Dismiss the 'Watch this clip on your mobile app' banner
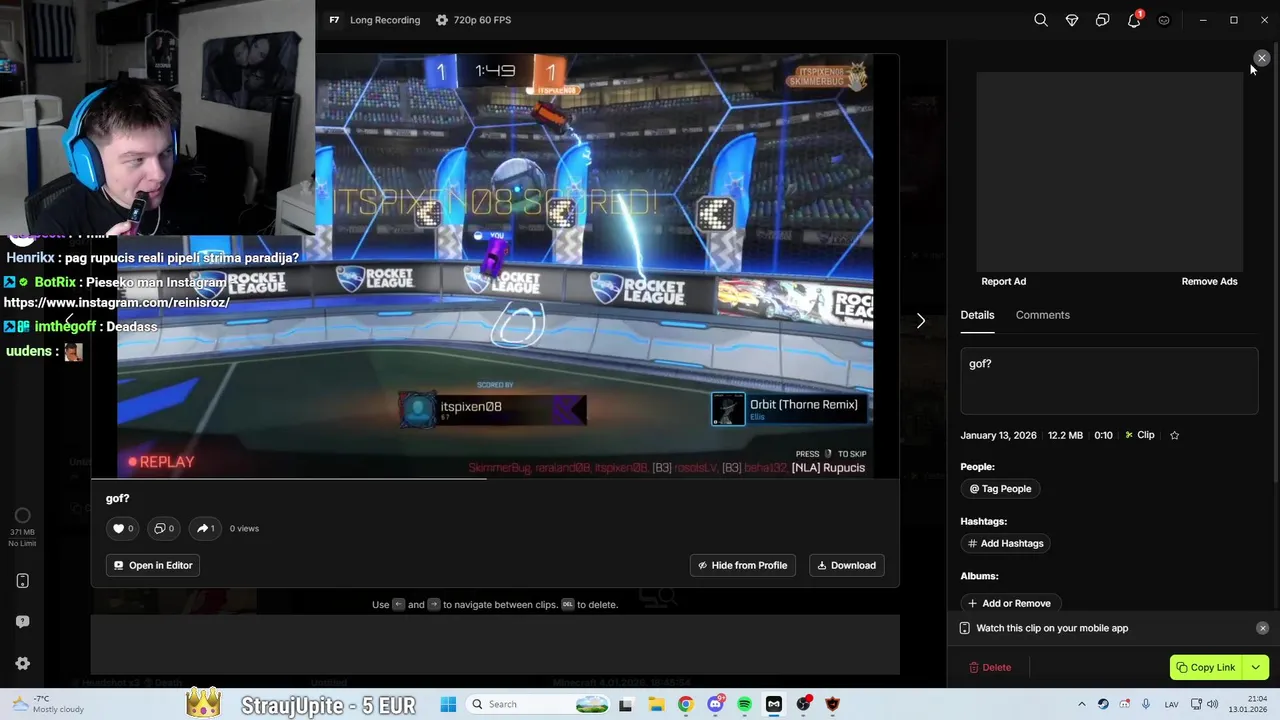1280x720 pixels. (1262, 628)
